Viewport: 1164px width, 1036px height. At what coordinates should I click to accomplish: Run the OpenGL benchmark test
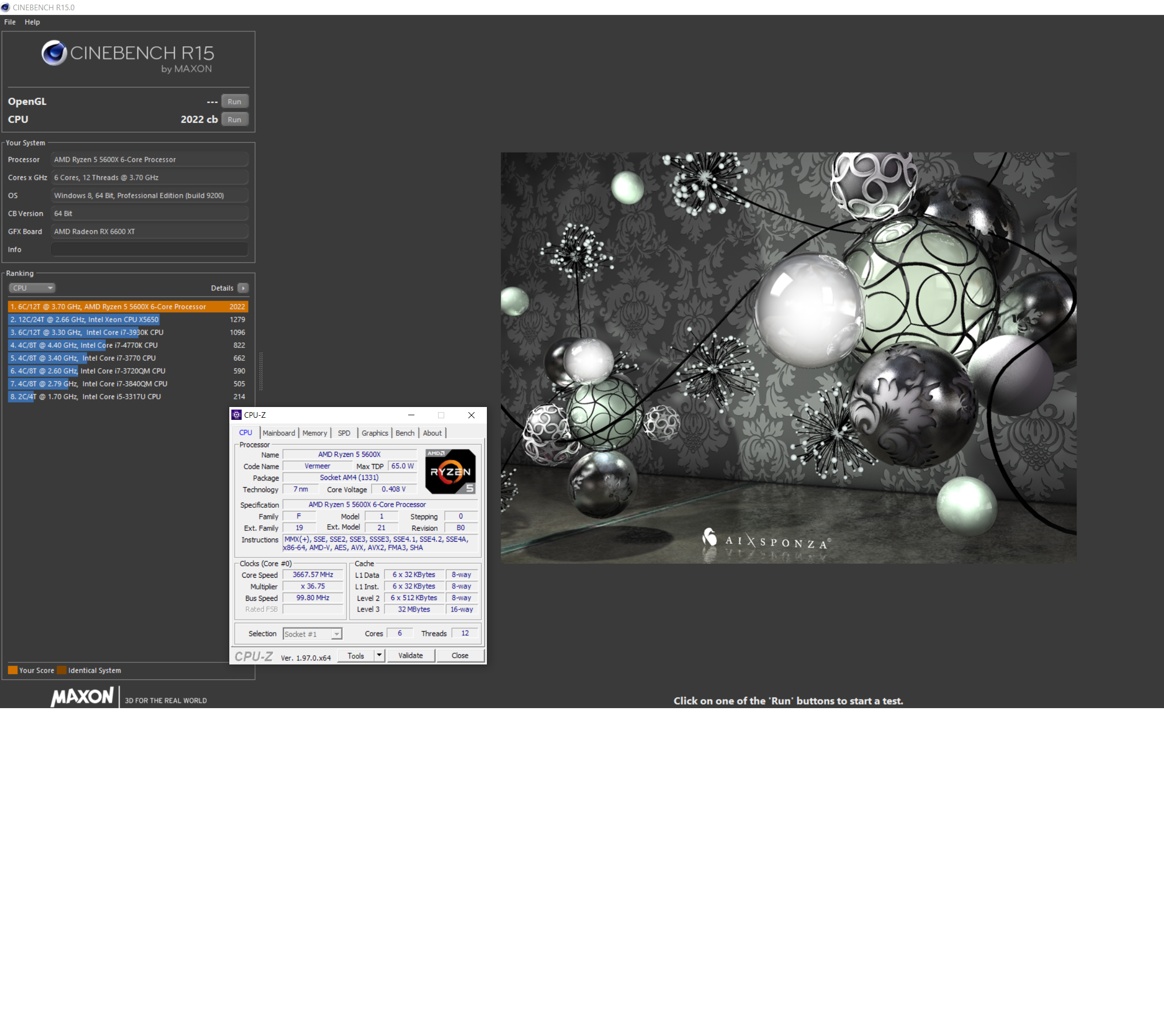click(x=234, y=101)
